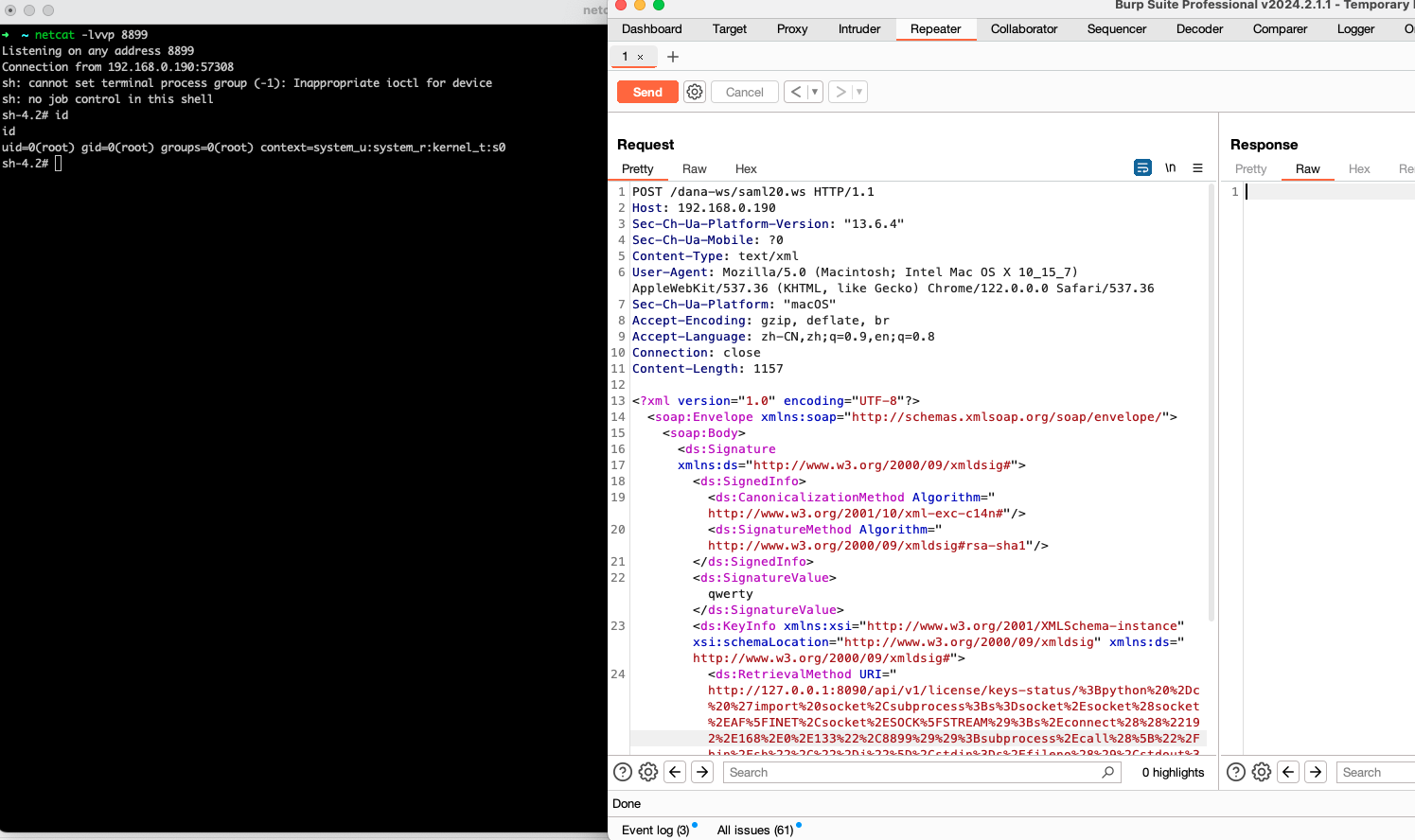Open All issues (61) in status bar
This screenshot has width=1415, height=840.
point(755,830)
